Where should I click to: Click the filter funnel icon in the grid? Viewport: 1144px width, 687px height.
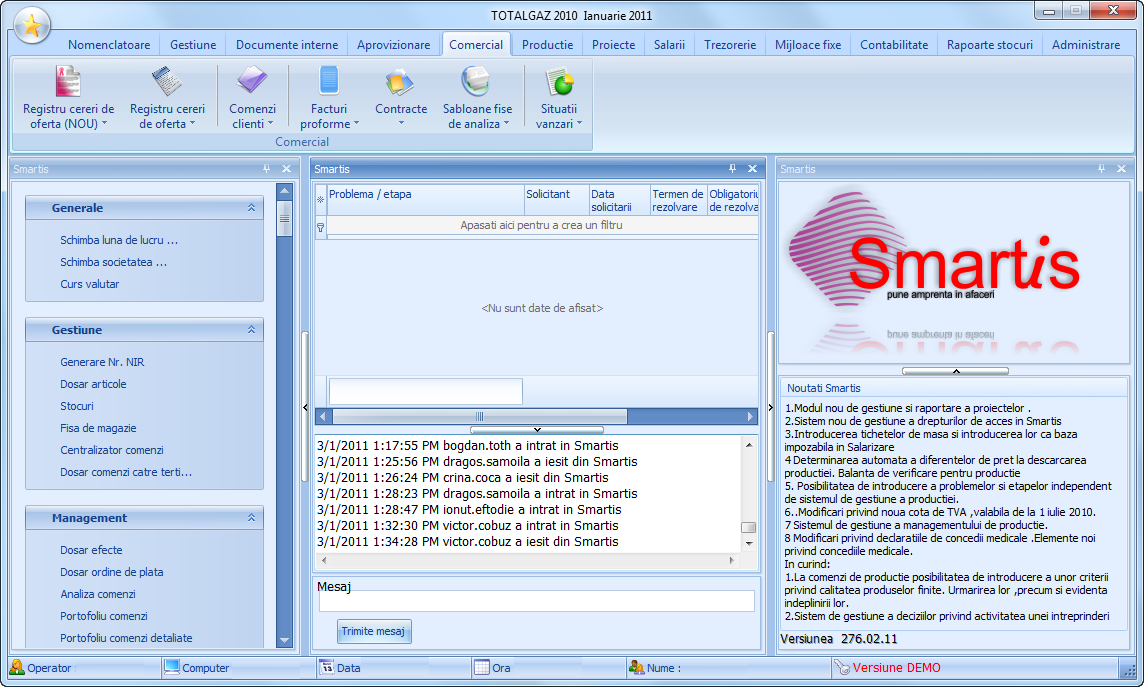[x=320, y=228]
